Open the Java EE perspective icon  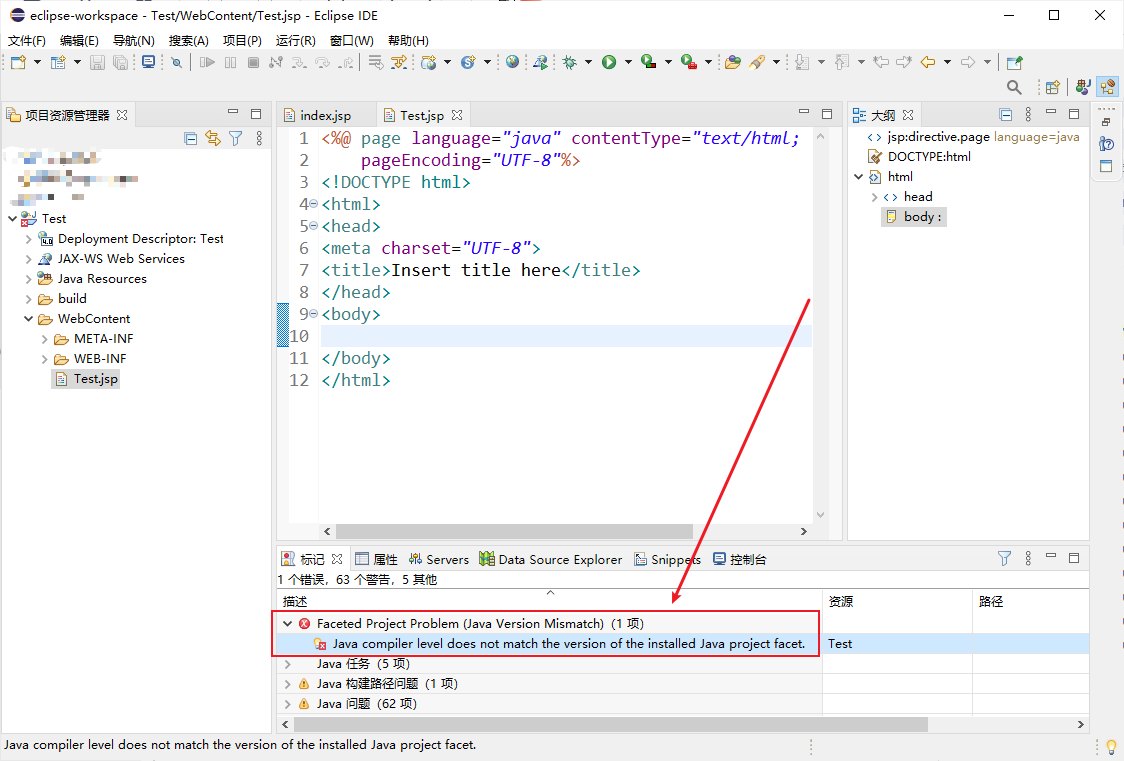coord(1108,87)
